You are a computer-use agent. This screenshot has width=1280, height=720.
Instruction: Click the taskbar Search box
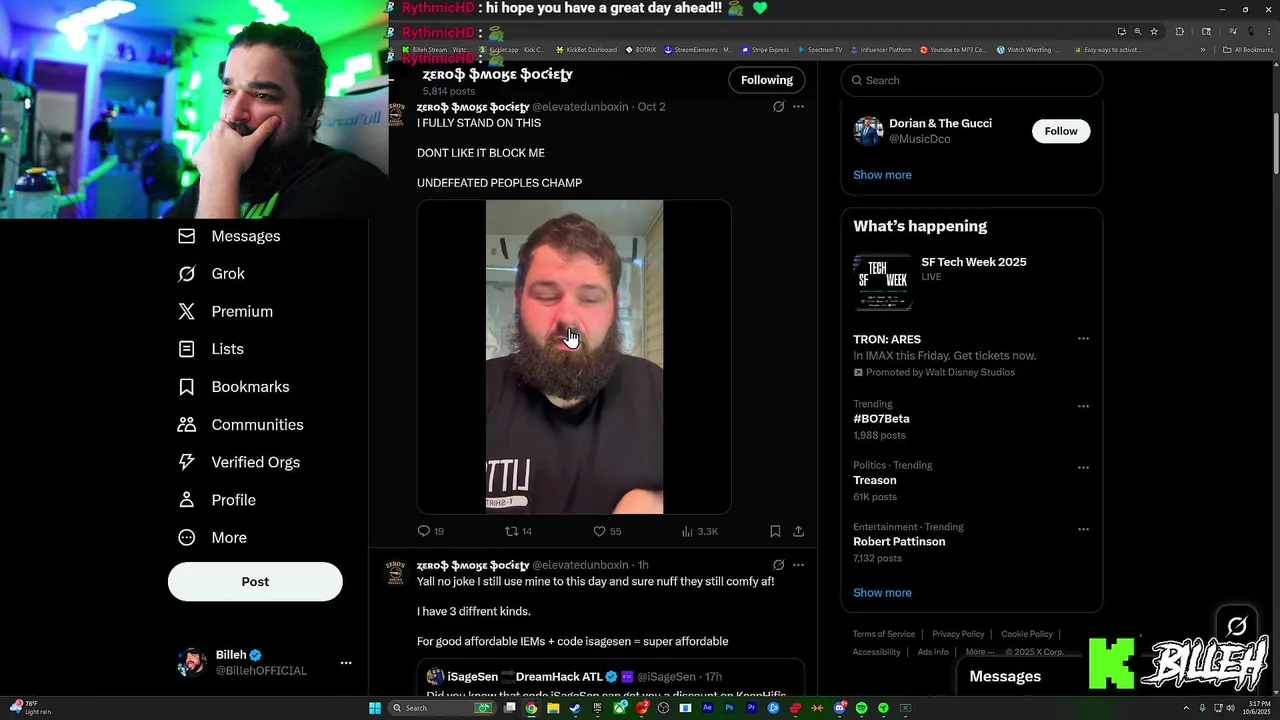pos(441,708)
